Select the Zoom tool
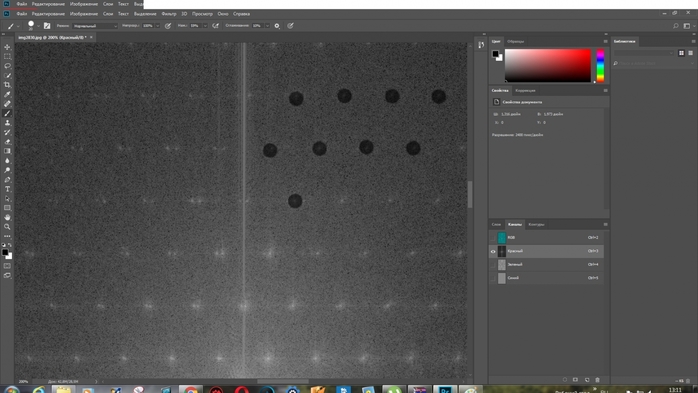 coord(7,227)
